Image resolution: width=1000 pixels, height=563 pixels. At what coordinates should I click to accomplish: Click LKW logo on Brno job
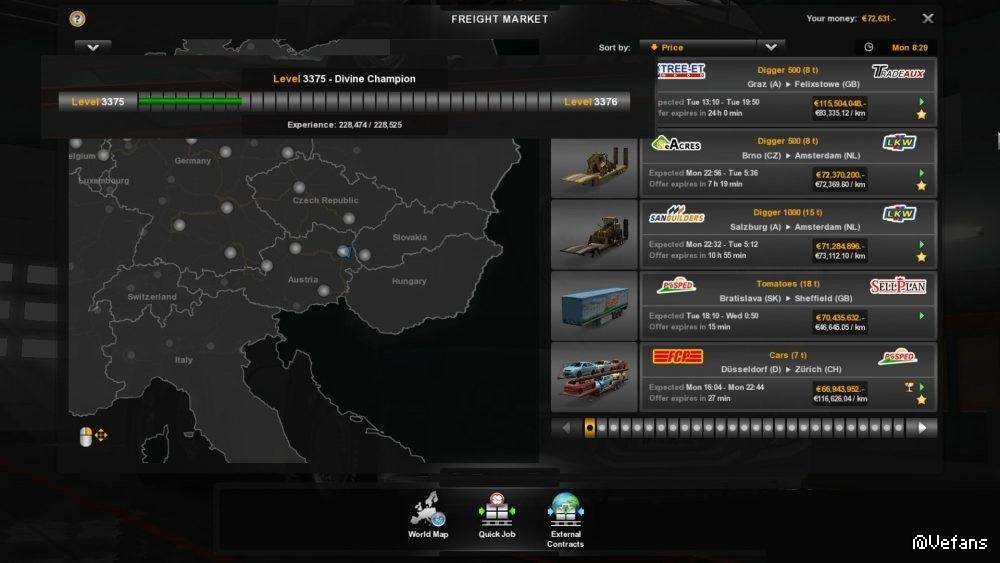pos(900,142)
